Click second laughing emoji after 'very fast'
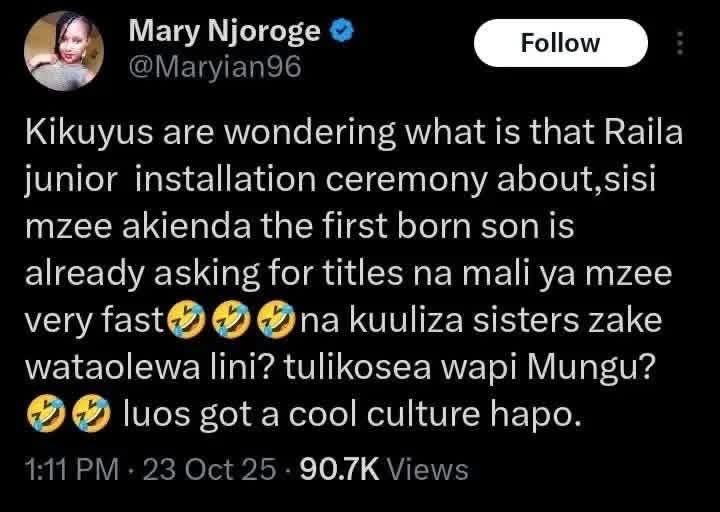Screen dimensions: 720x512 (231, 320)
